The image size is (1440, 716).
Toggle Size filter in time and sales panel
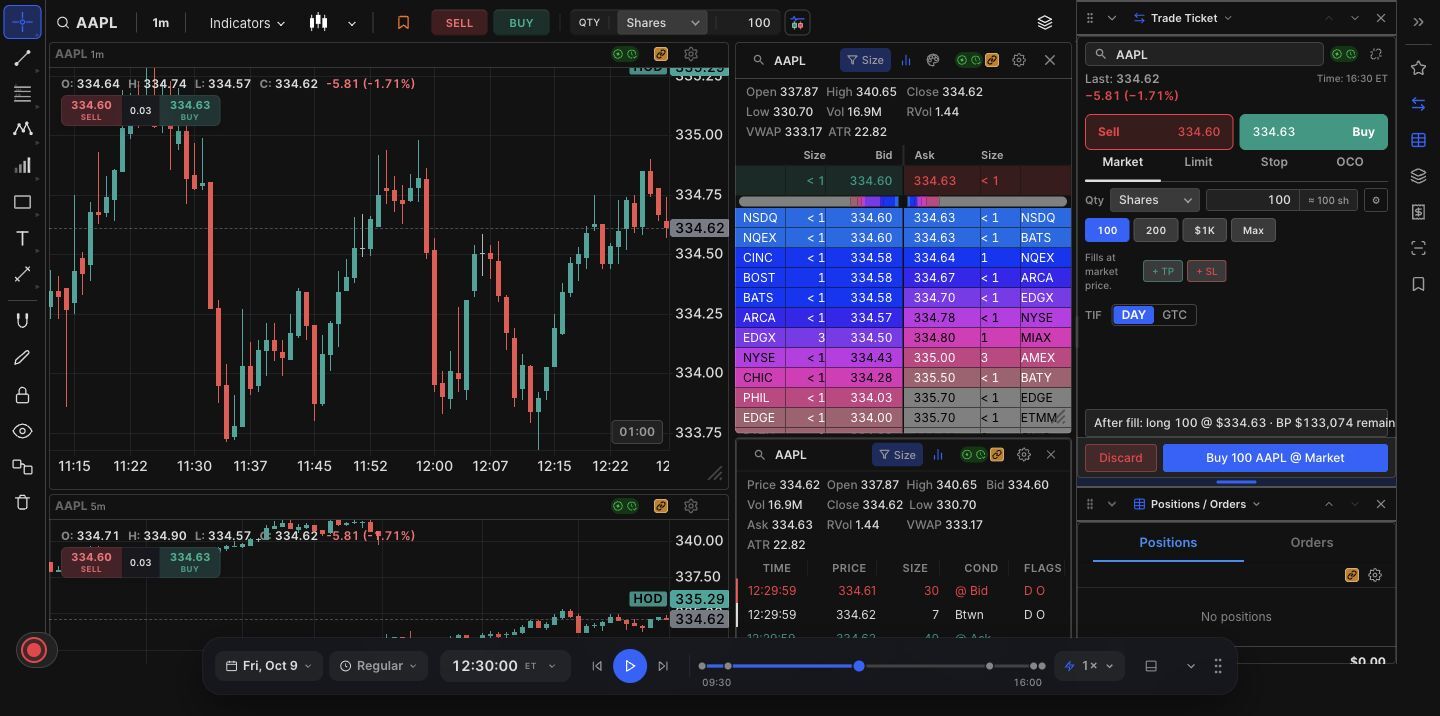[897, 454]
